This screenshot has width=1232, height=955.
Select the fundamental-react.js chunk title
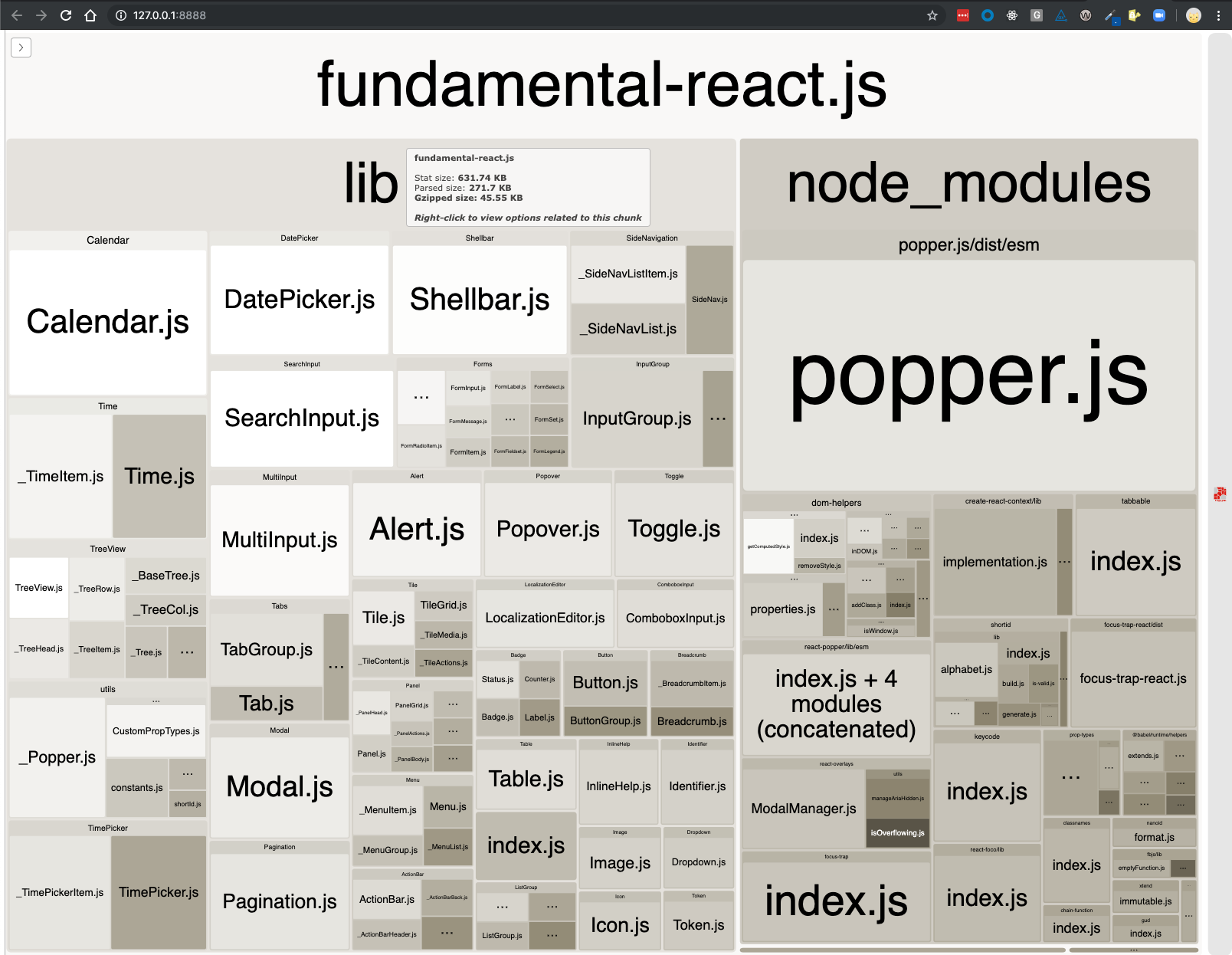(601, 84)
